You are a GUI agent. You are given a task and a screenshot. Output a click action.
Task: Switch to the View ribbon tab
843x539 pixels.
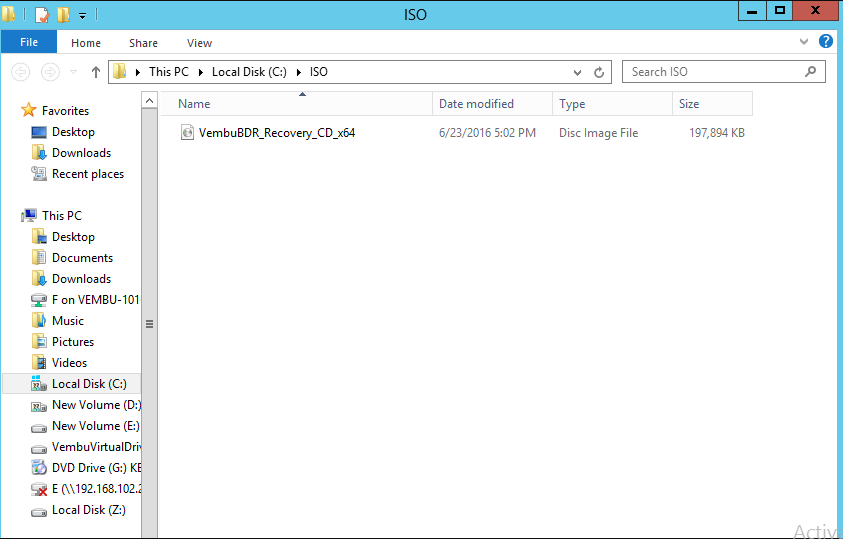pos(199,43)
